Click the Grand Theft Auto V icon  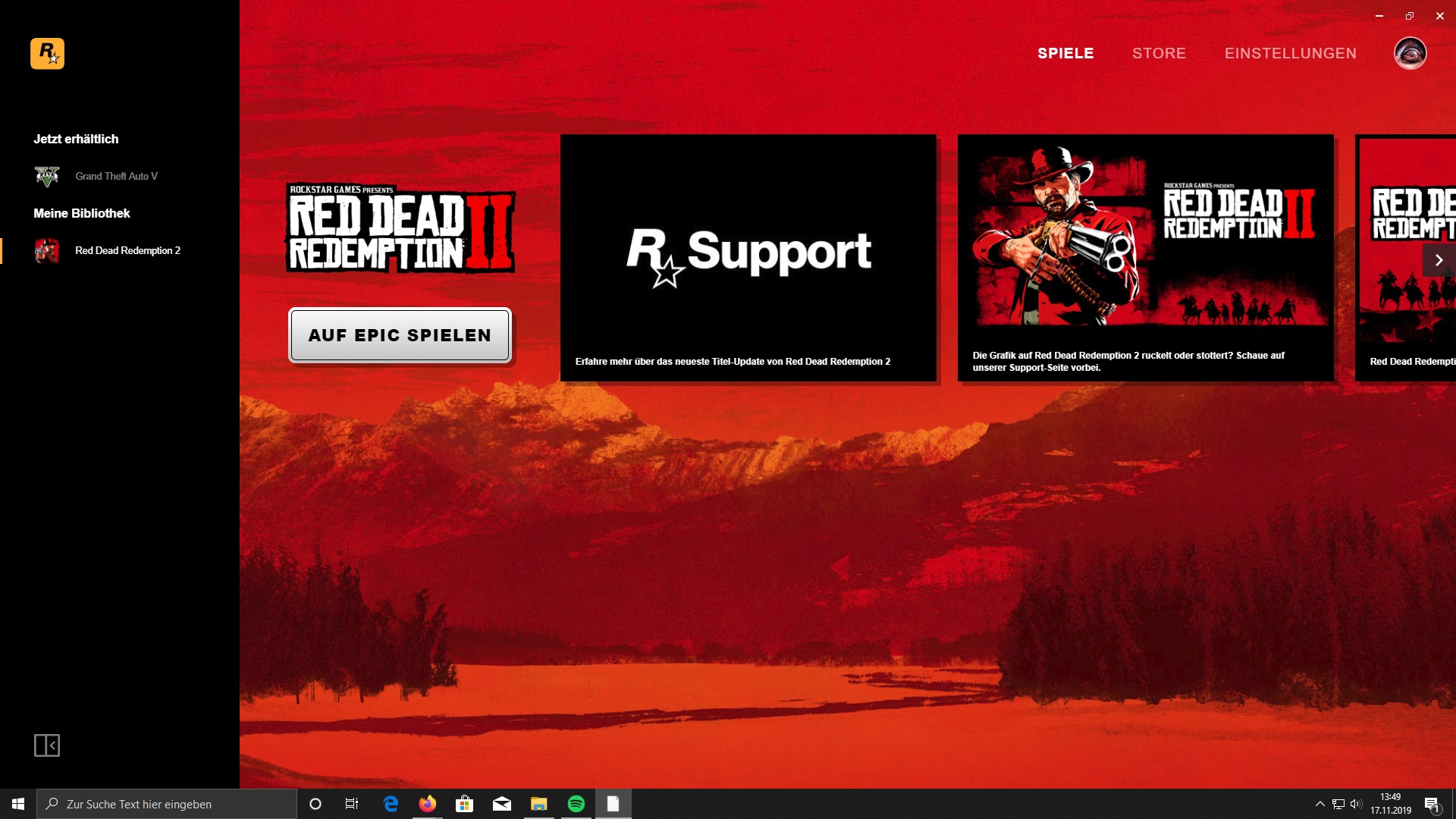pos(47,176)
